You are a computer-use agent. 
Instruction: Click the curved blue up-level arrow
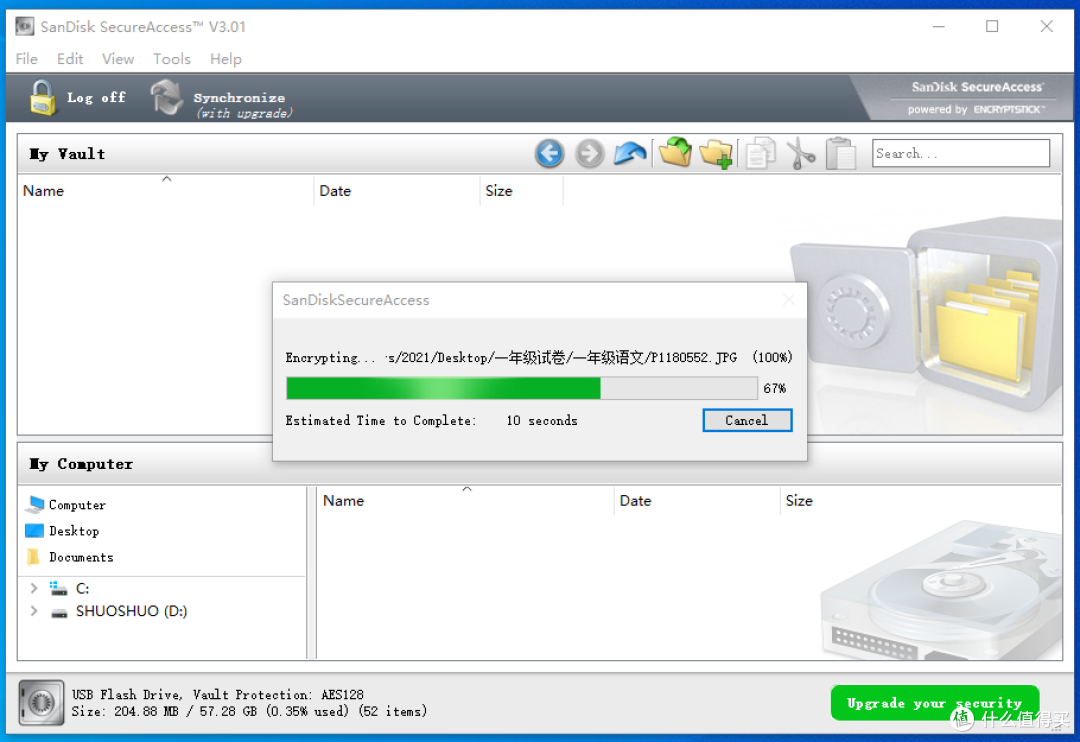(x=630, y=153)
